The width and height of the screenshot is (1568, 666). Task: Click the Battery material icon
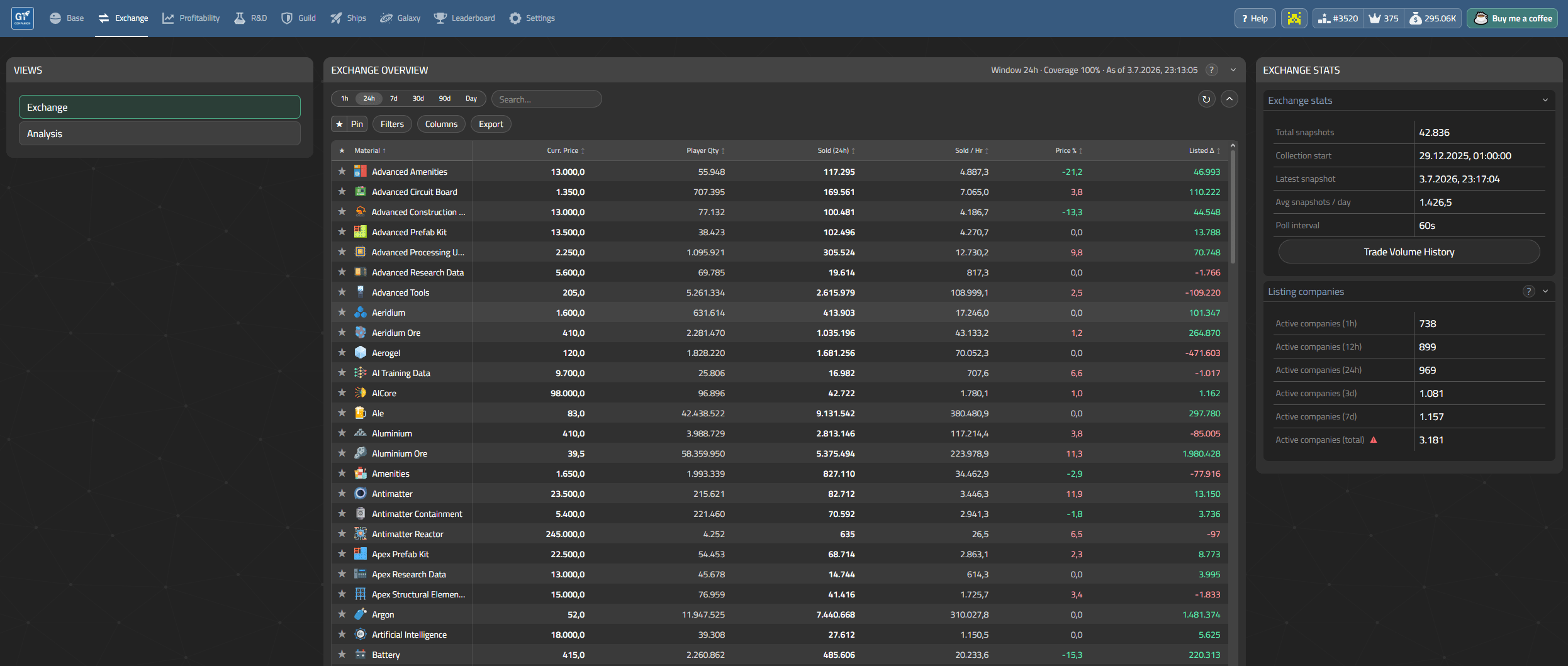361,655
